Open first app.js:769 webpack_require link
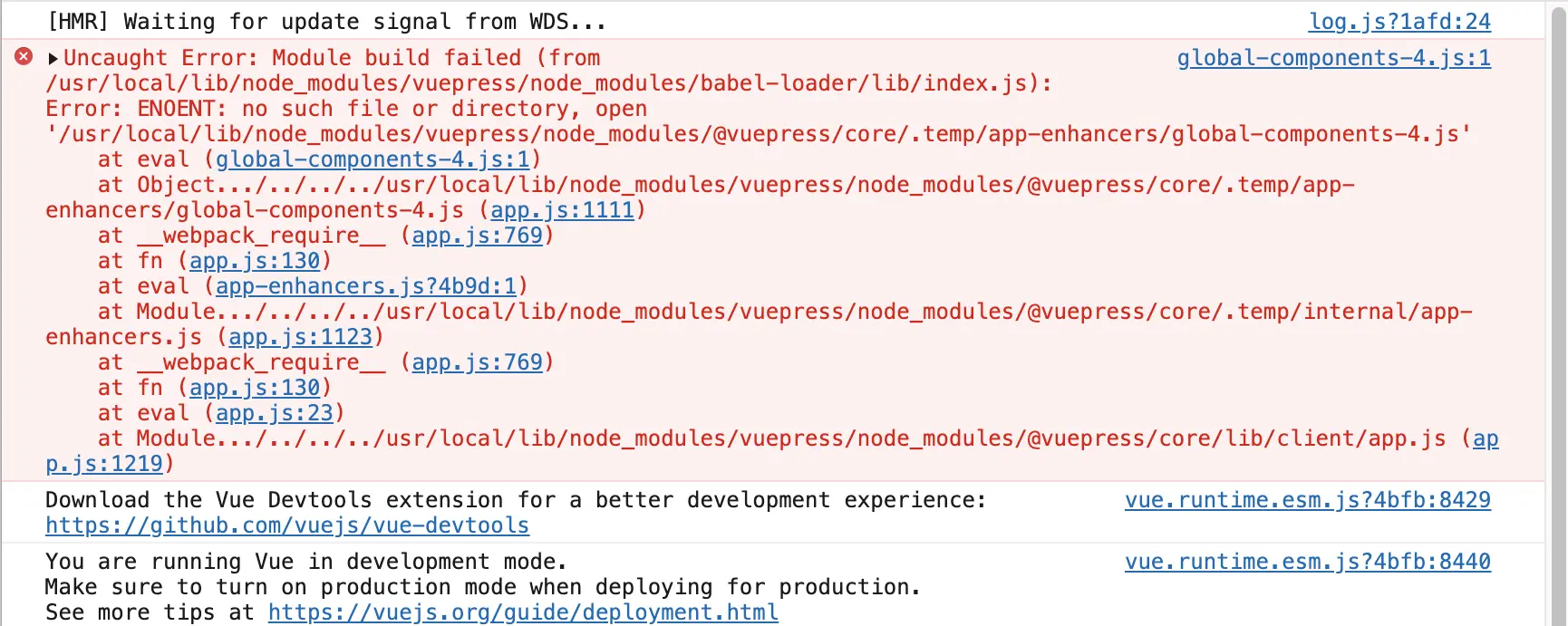The height and width of the screenshot is (626, 1568). coord(477,236)
